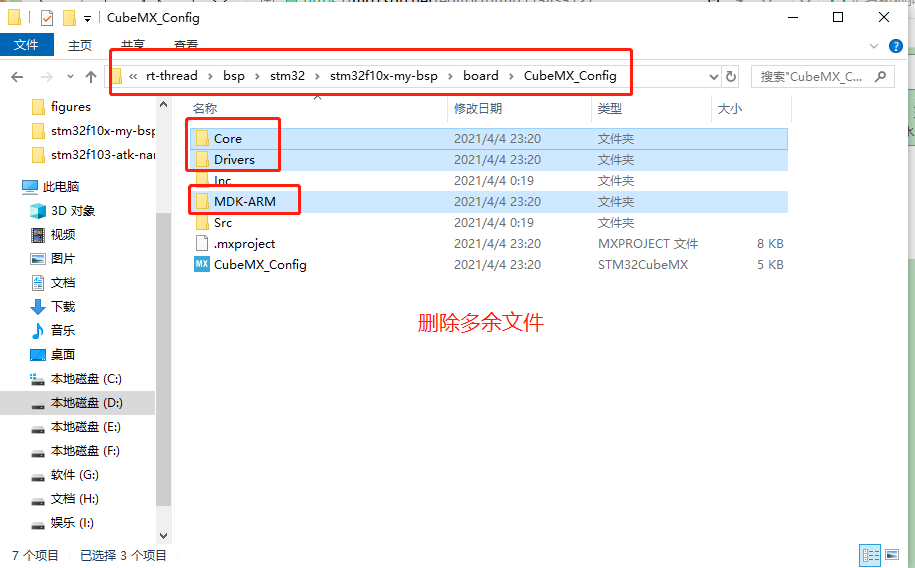The image size is (915, 568).
Task: Open the 文件 ribbon tab
Action: 26,45
